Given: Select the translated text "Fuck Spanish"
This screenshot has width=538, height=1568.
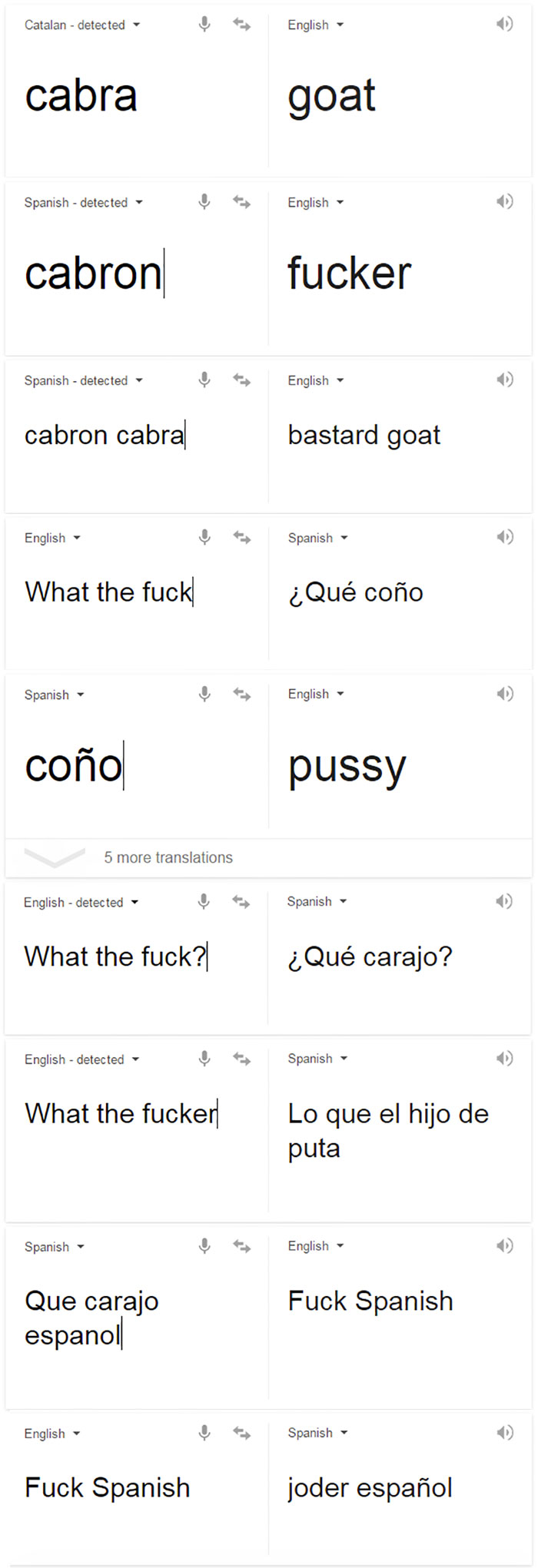Looking at the screenshot, I should tap(370, 1301).
